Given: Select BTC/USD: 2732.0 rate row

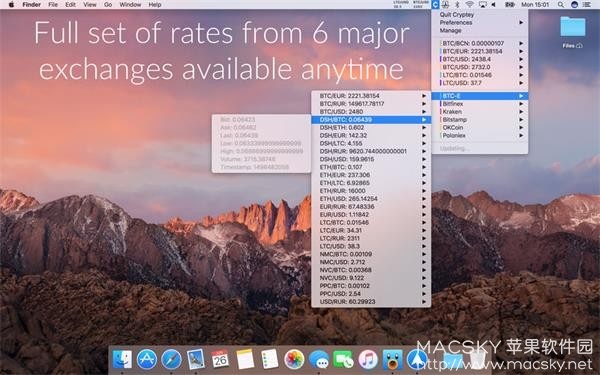Looking at the screenshot, I should point(479,67).
